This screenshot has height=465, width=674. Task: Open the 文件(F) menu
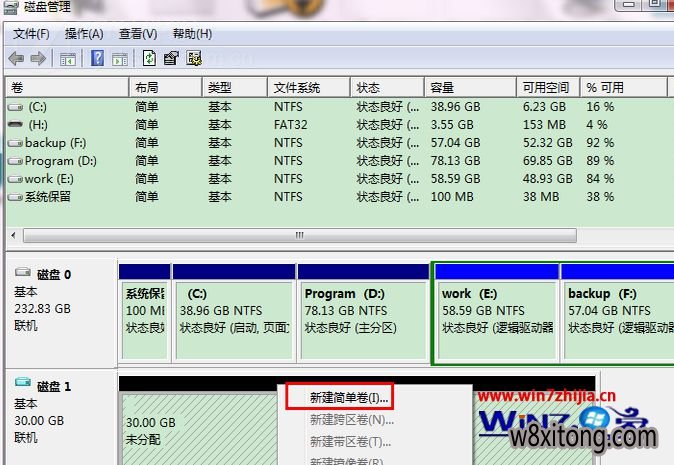coord(31,33)
